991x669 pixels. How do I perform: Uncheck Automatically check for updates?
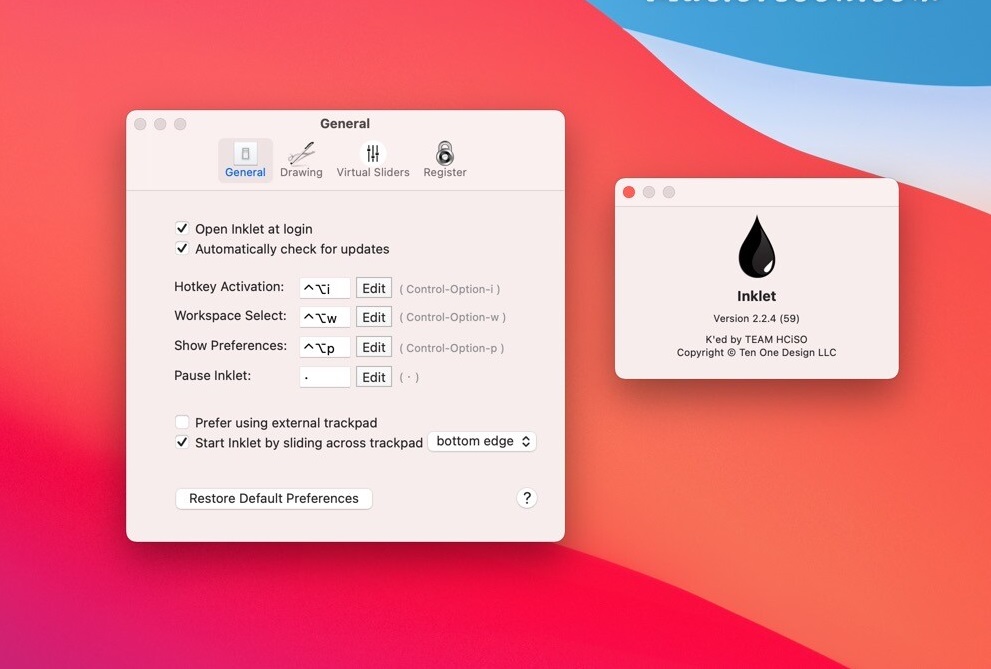182,248
